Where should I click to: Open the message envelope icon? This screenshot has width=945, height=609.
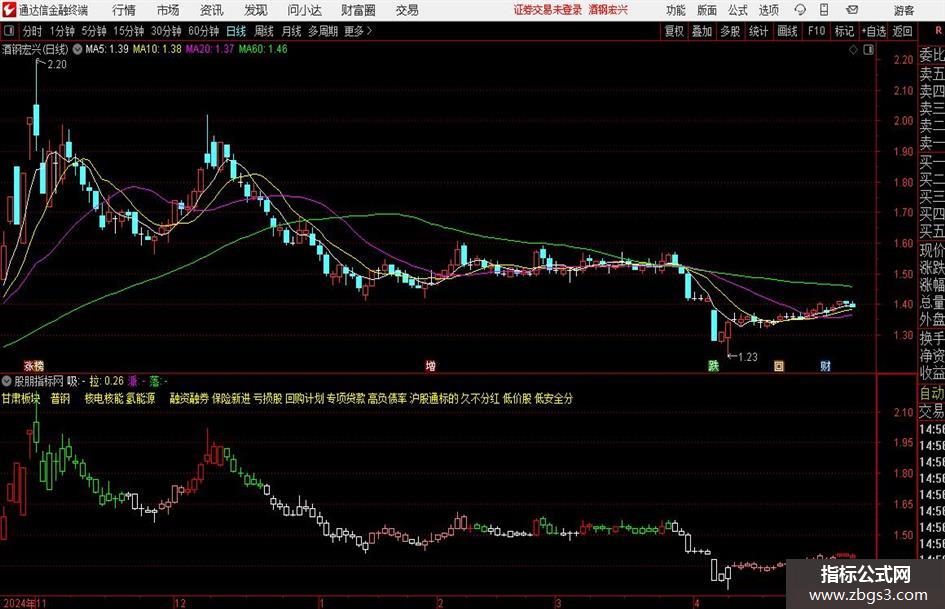pos(852,10)
